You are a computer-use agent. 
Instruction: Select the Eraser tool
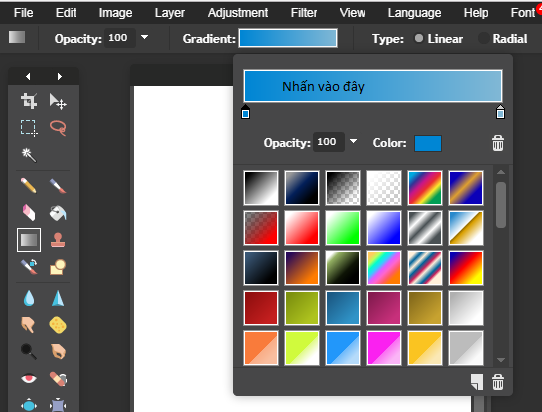click(29, 212)
